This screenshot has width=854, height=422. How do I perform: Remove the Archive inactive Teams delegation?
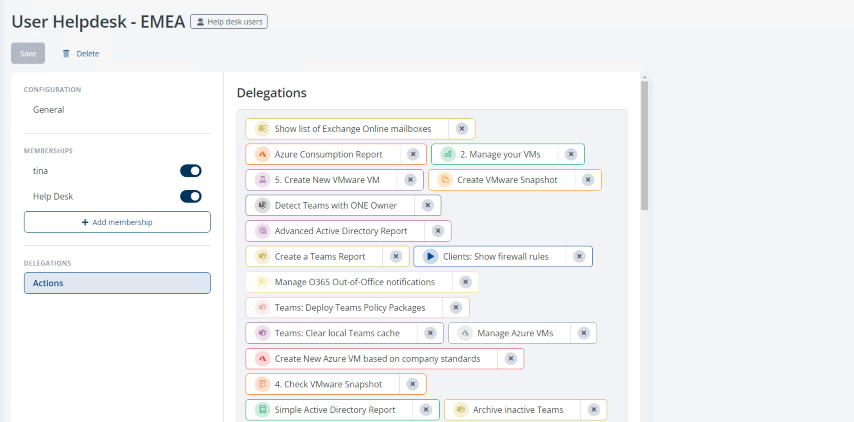click(594, 410)
